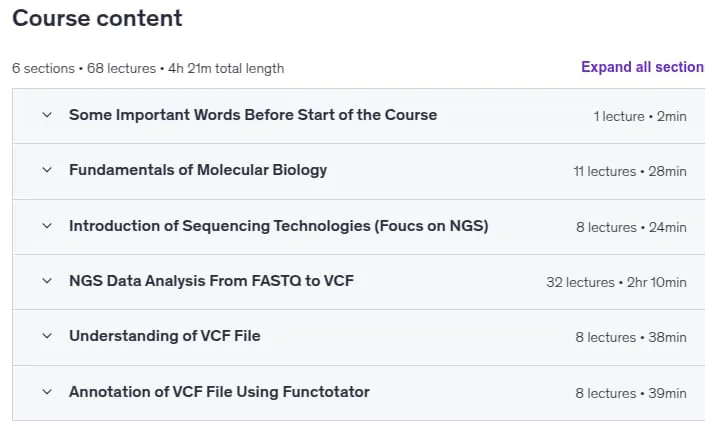Select Introduction of Sequencing Technologies title
The height and width of the screenshot is (421, 705).
(279, 225)
